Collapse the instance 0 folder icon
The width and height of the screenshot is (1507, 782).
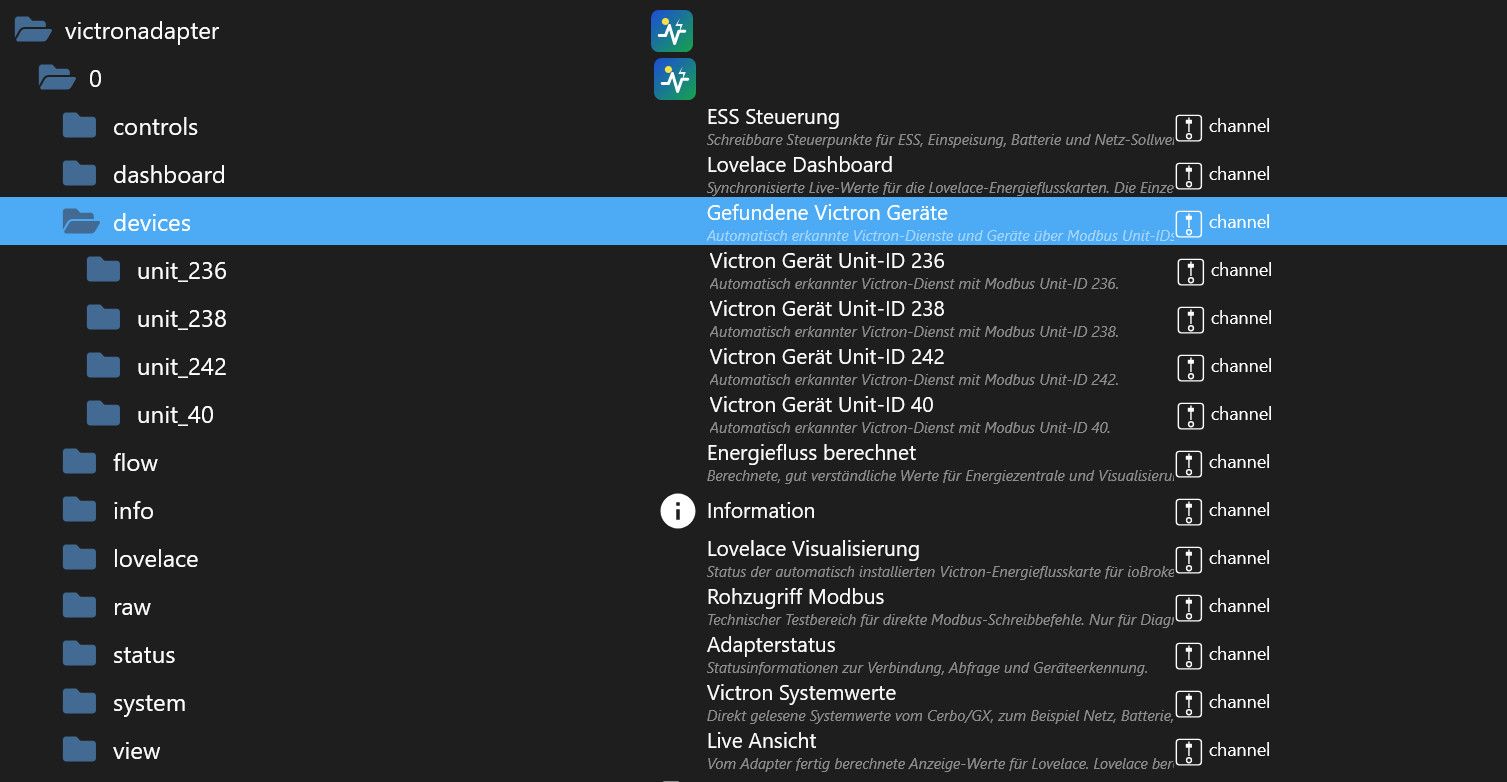point(57,79)
